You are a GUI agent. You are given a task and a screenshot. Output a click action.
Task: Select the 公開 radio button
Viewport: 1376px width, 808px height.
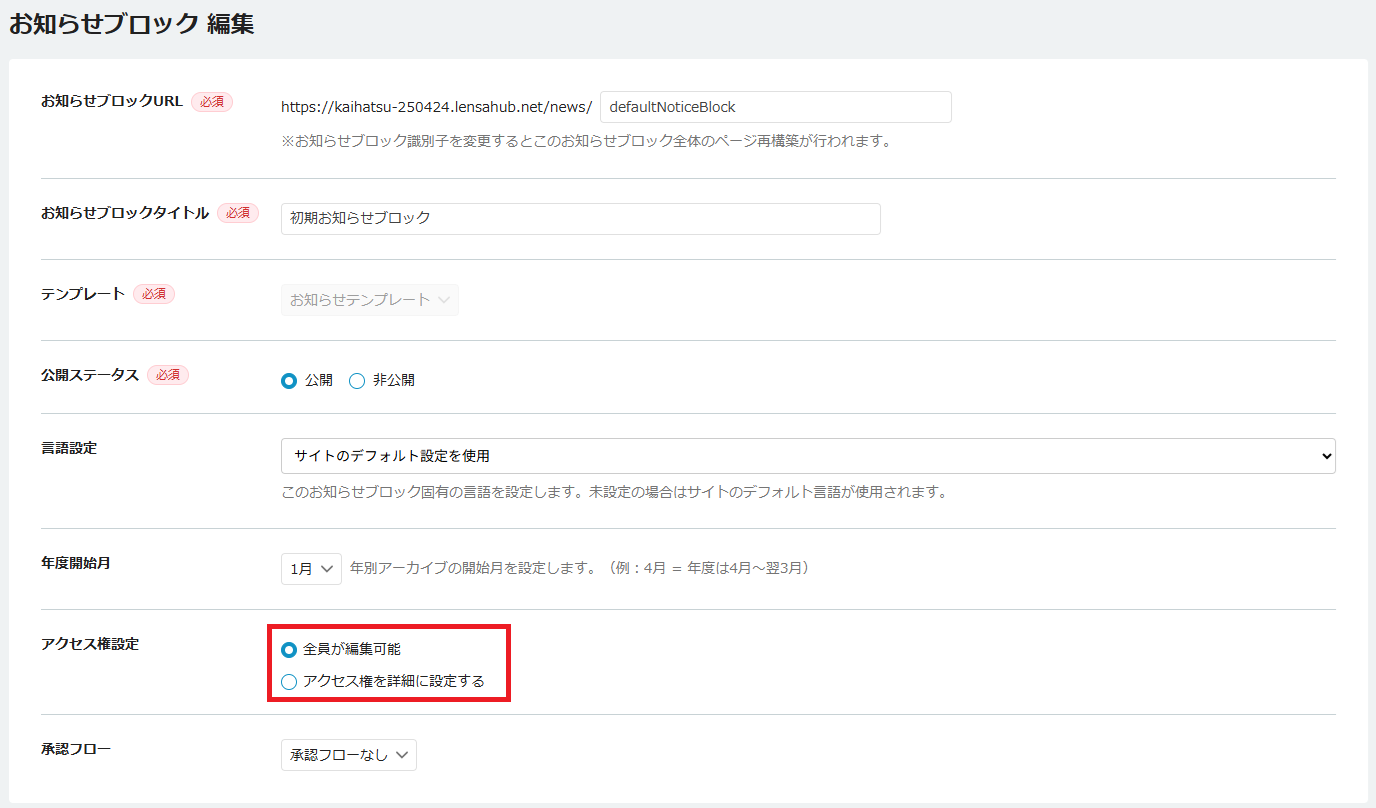coord(289,381)
